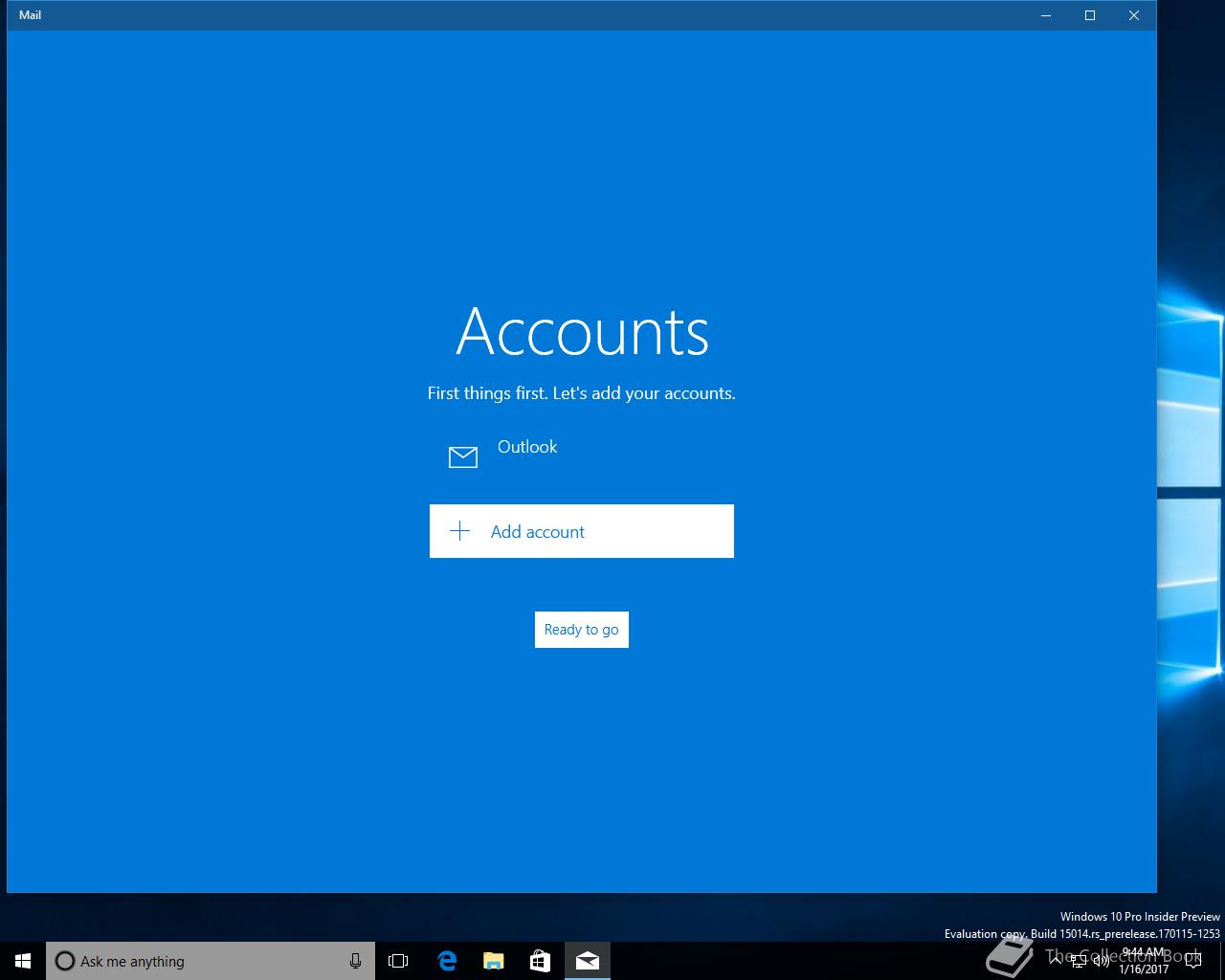The width and height of the screenshot is (1225, 980).
Task: Open Task View from the taskbar
Action: point(398,961)
